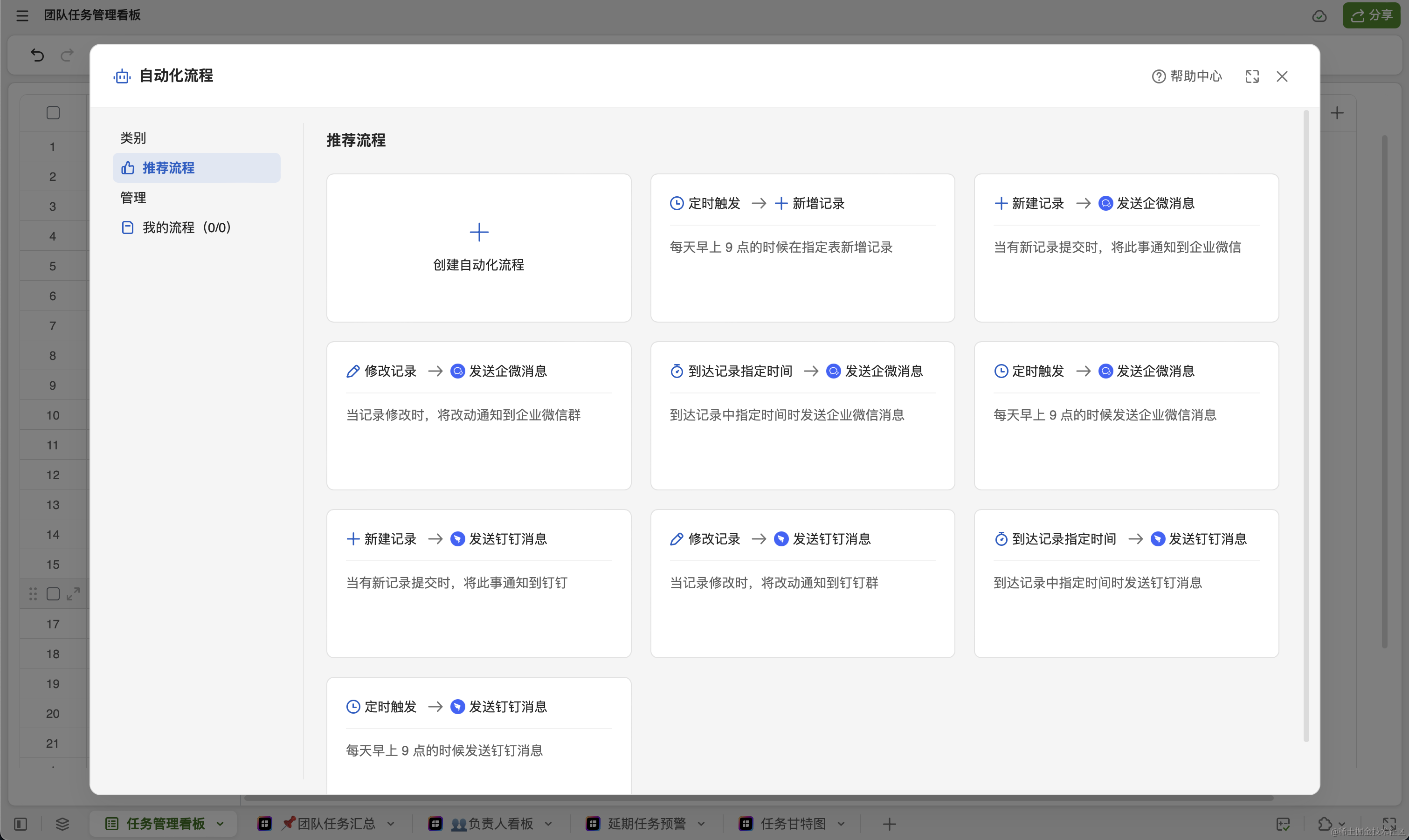
Task: Switch to the 任务甘特图 tab
Action: [793, 824]
